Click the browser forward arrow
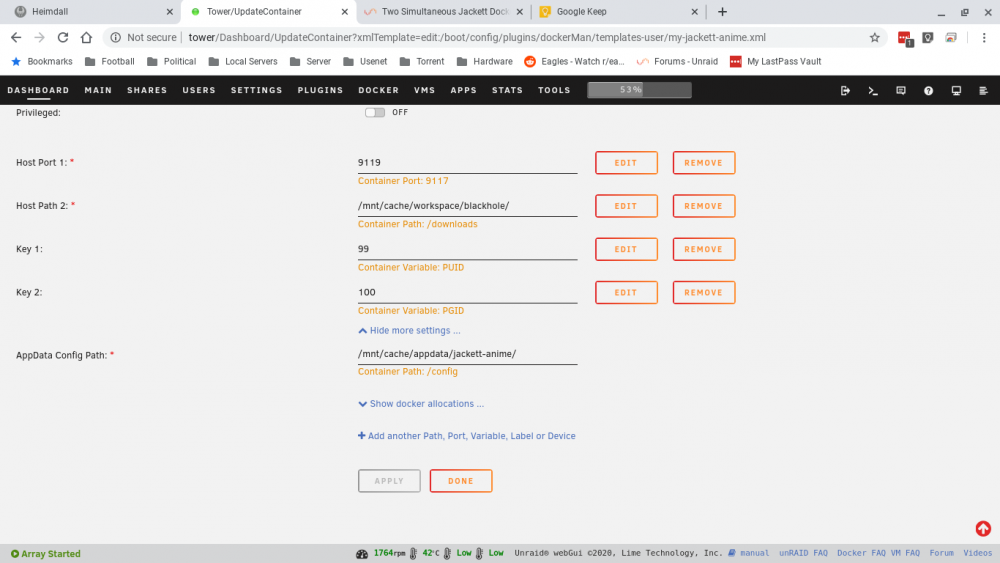This screenshot has width=1000, height=563. (x=40, y=38)
